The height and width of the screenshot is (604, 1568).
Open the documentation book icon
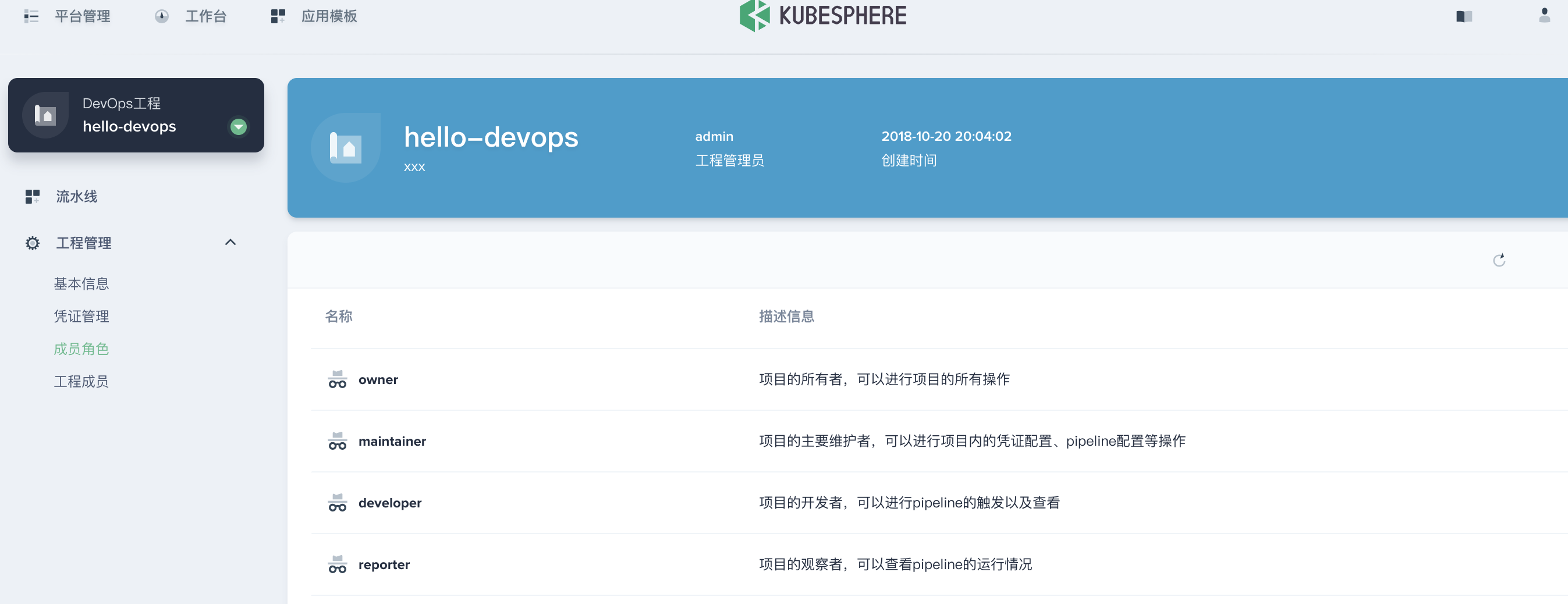1464,16
